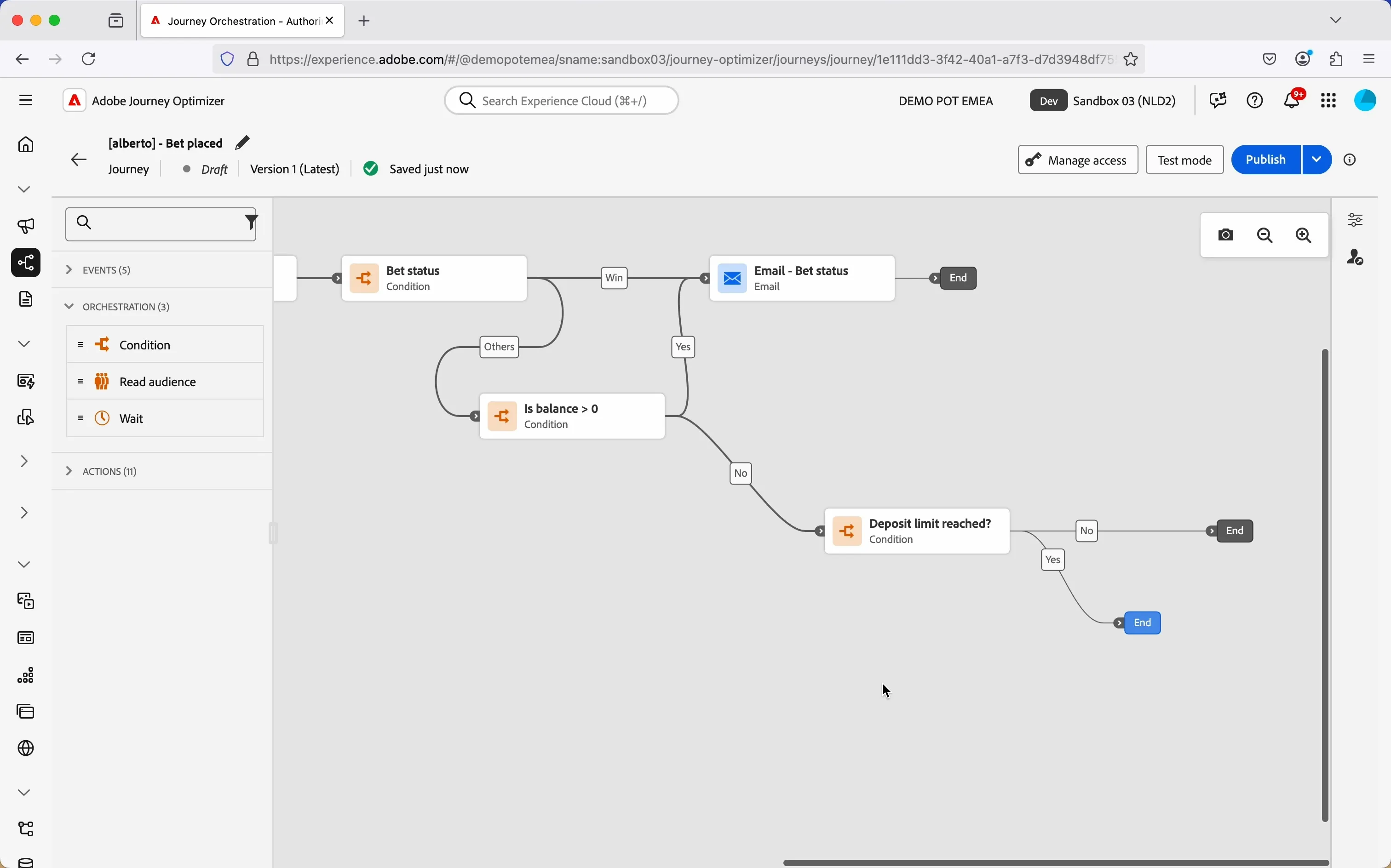Screen dimensions: 1391x868
Task: Go back with the journey back arrow
Action: pyautogui.click(x=79, y=160)
